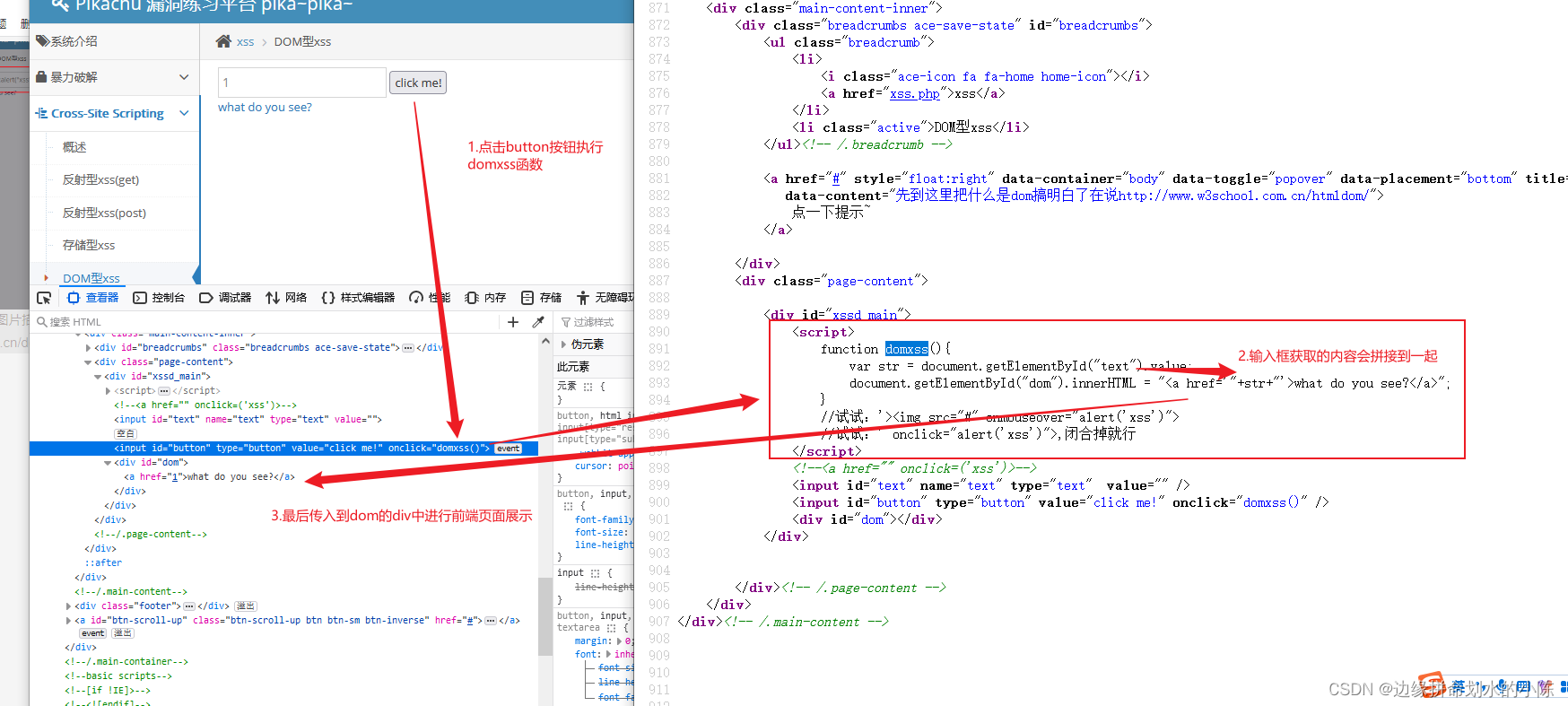Click the lock icon beside 暴力破解

[x=41, y=77]
